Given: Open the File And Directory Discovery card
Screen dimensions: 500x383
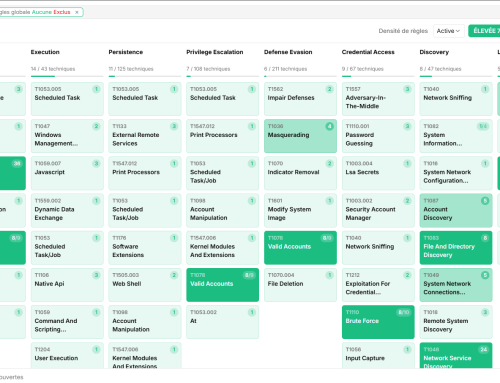Looking at the screenshot, I should tap(456, 248).
